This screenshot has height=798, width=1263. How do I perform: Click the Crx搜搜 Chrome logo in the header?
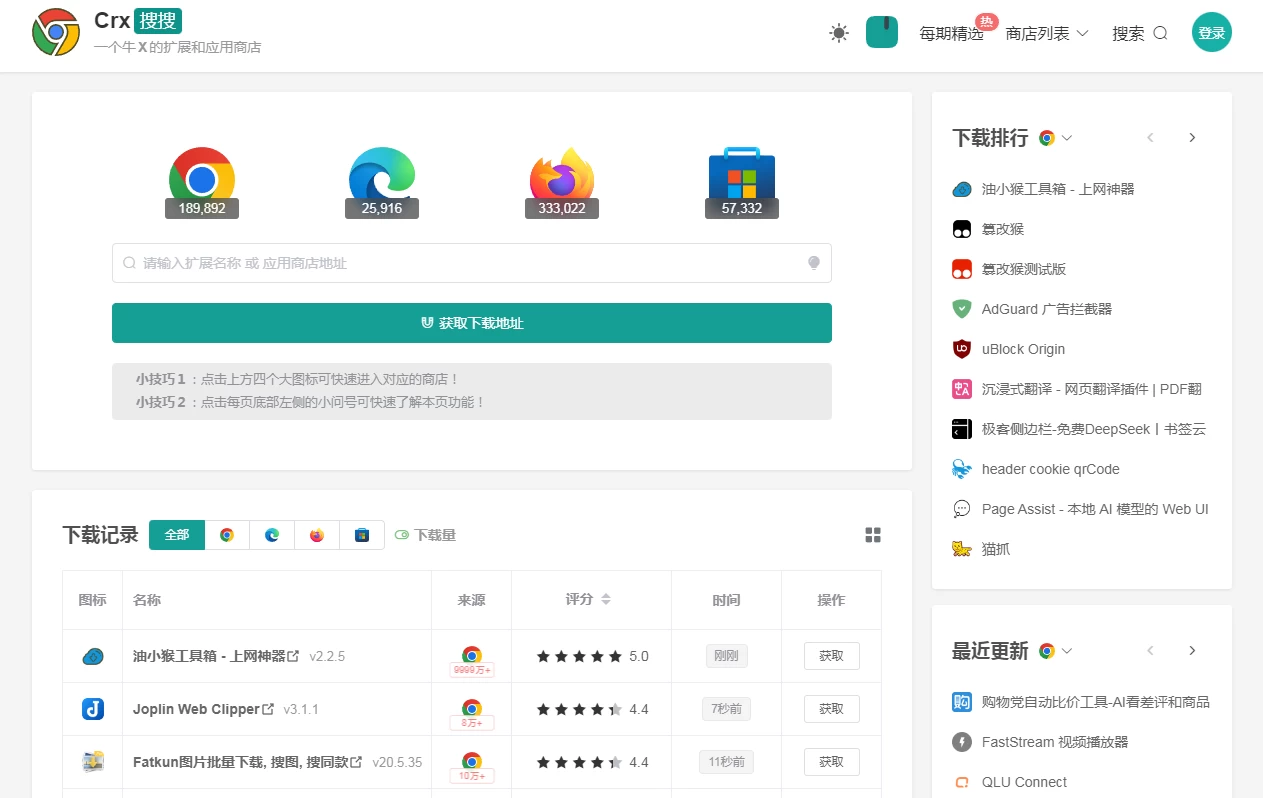[56, 32]
